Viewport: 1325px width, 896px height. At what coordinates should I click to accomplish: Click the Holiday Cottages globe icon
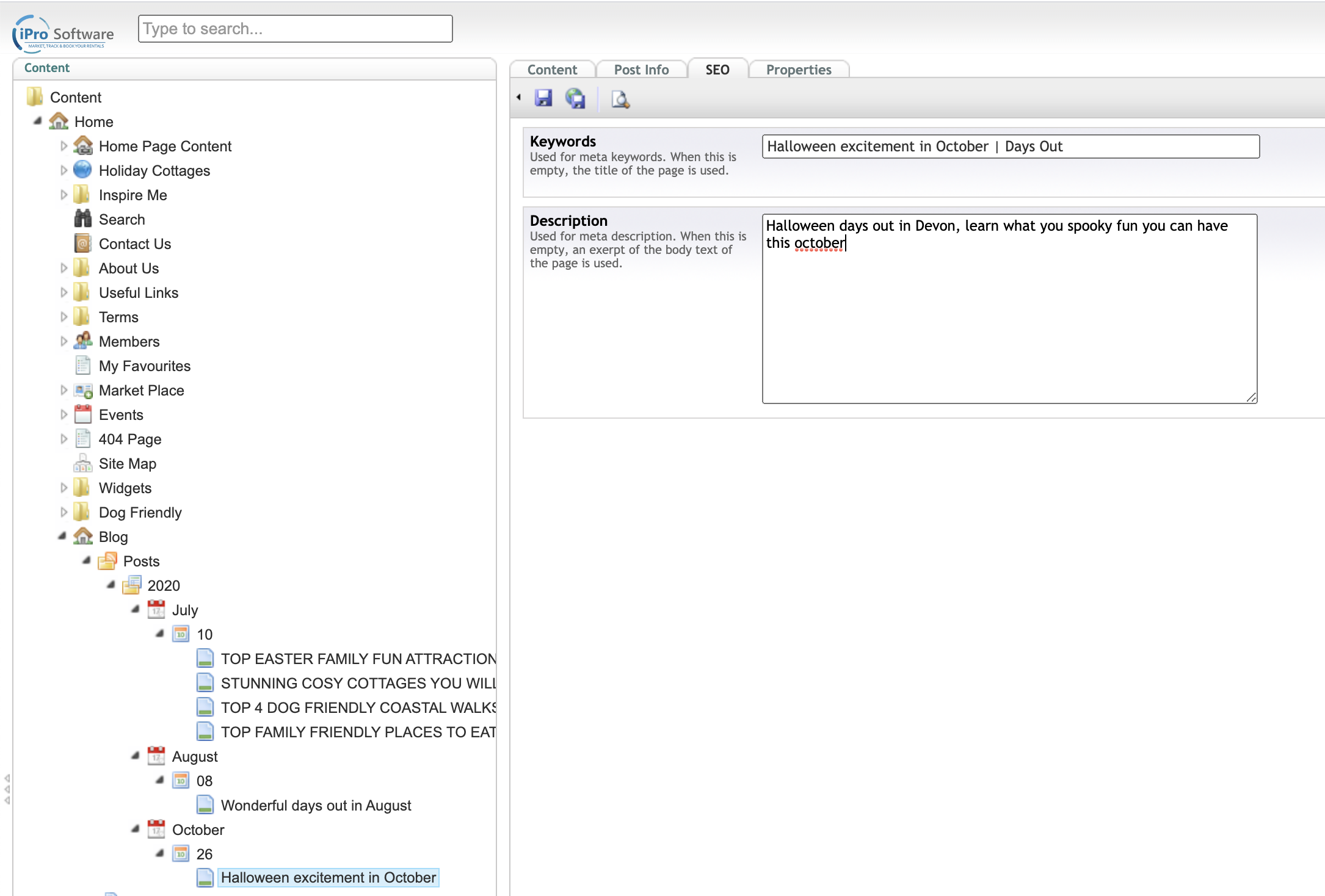(x=83, y=170)
